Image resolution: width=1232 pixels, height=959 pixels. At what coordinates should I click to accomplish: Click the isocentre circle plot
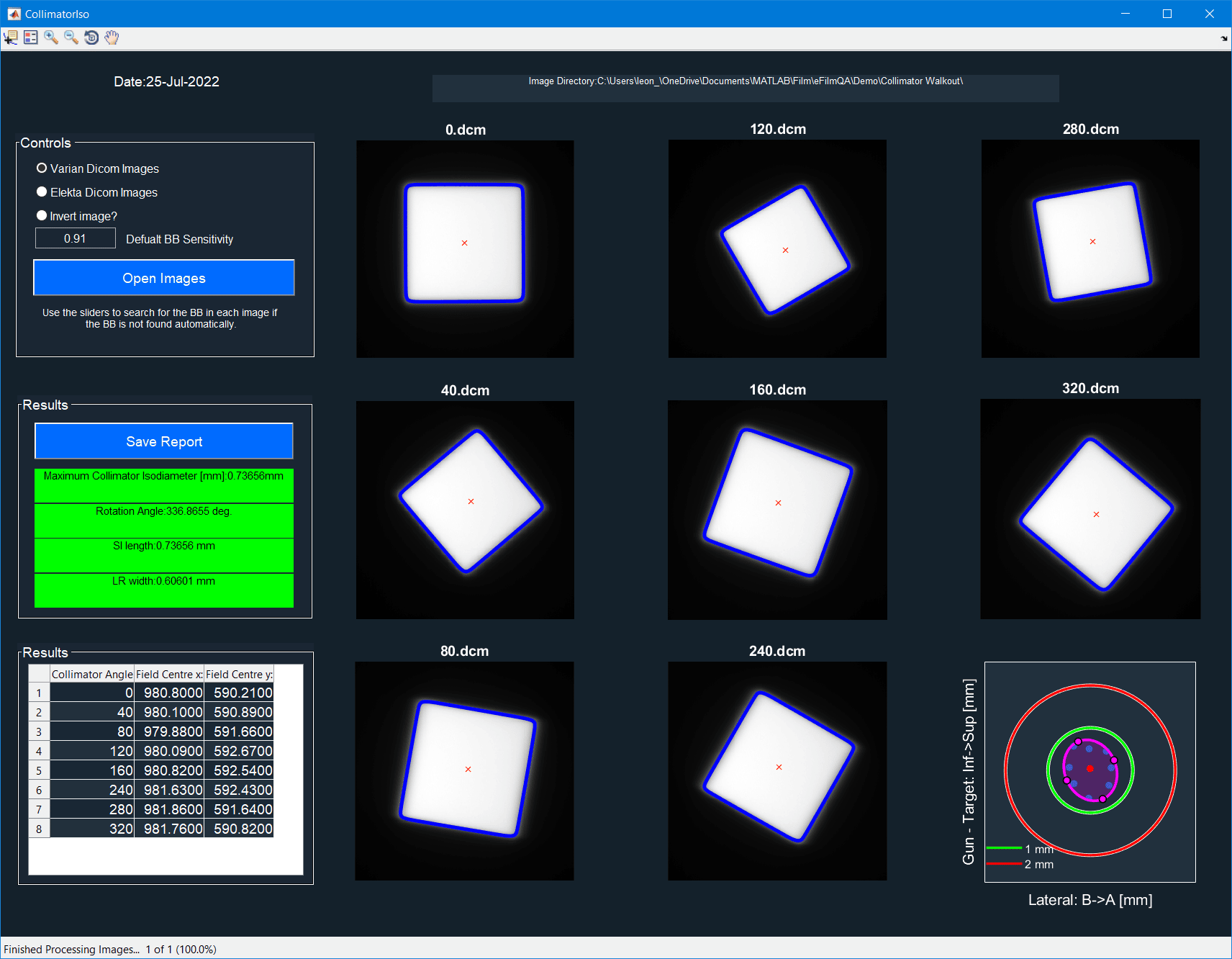[x=1090, y=771]
